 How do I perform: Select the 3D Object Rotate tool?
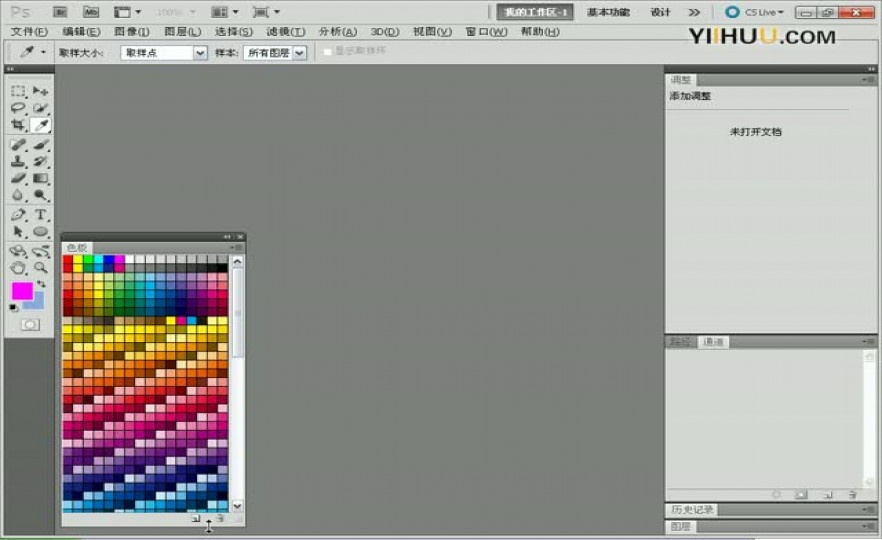click(x=18, y=251)
